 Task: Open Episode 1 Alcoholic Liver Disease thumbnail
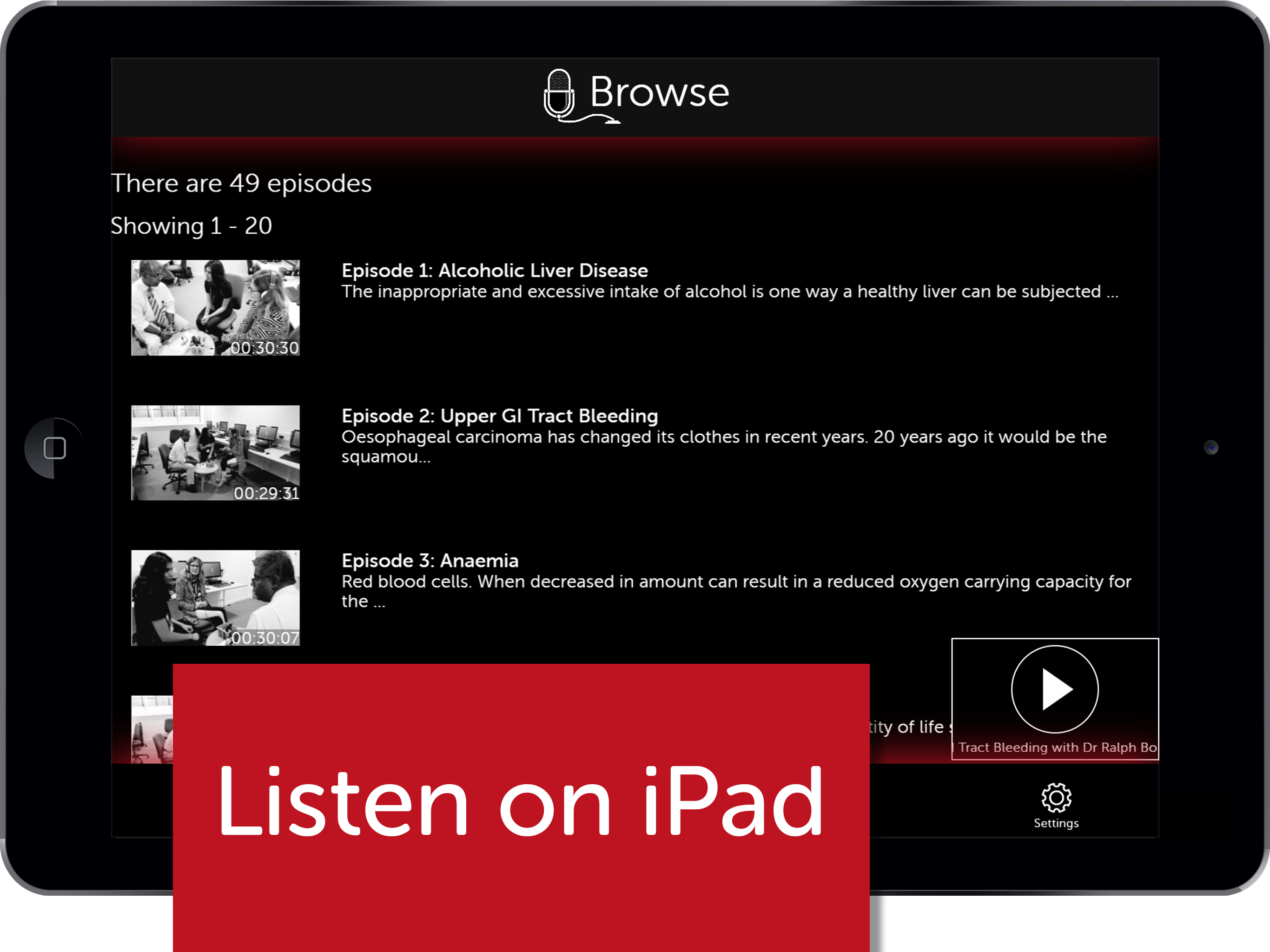tap(215, 307)
